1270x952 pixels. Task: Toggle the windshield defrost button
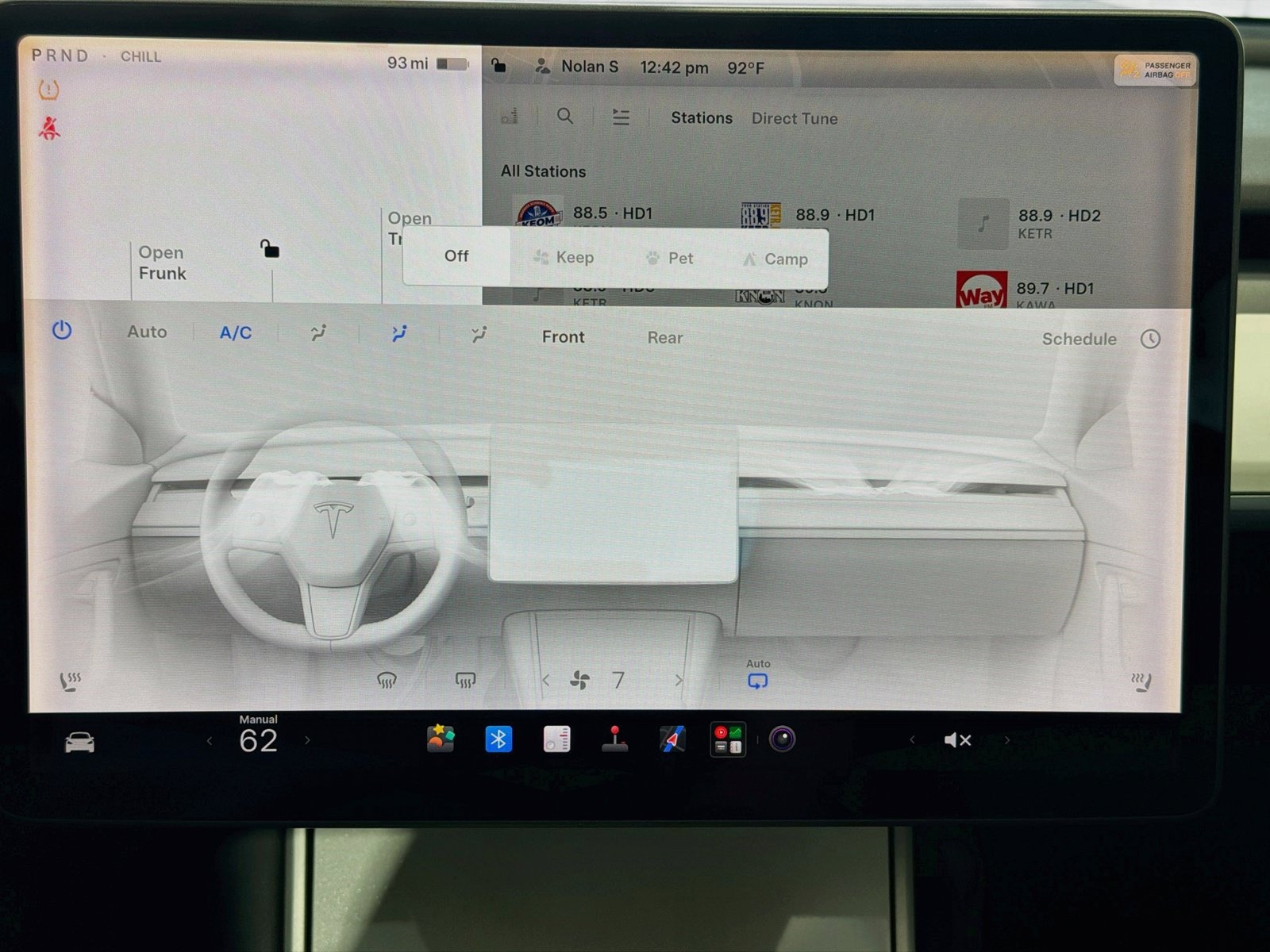tap(387, 681)
